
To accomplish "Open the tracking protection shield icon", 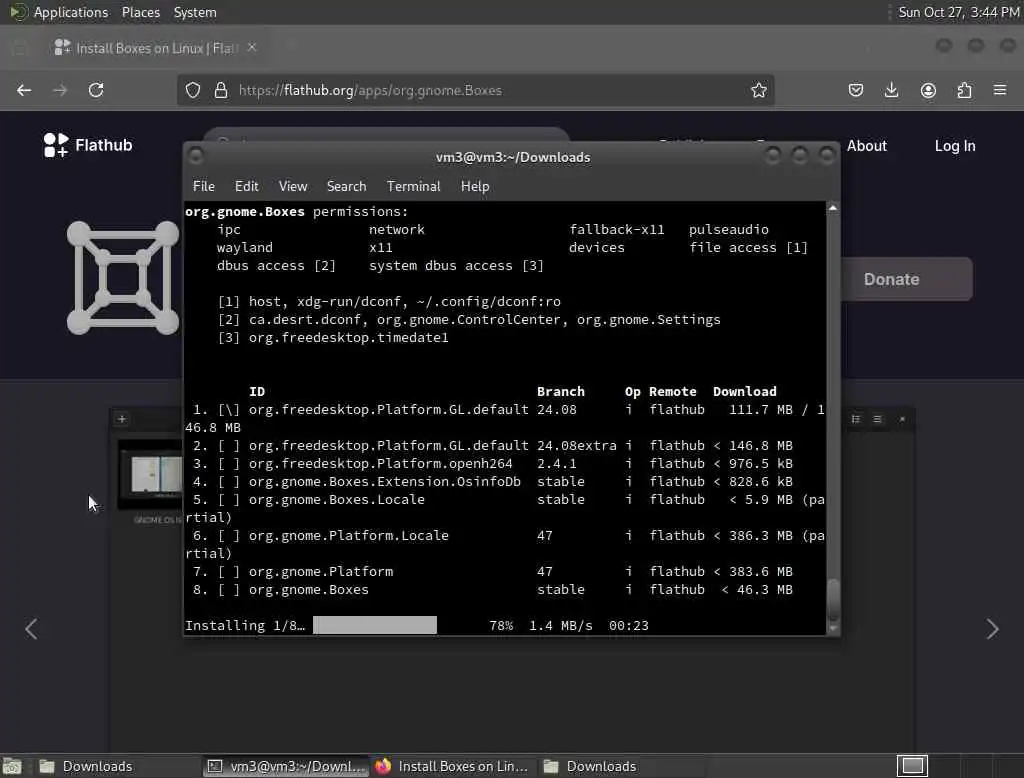I will [193, 90].
